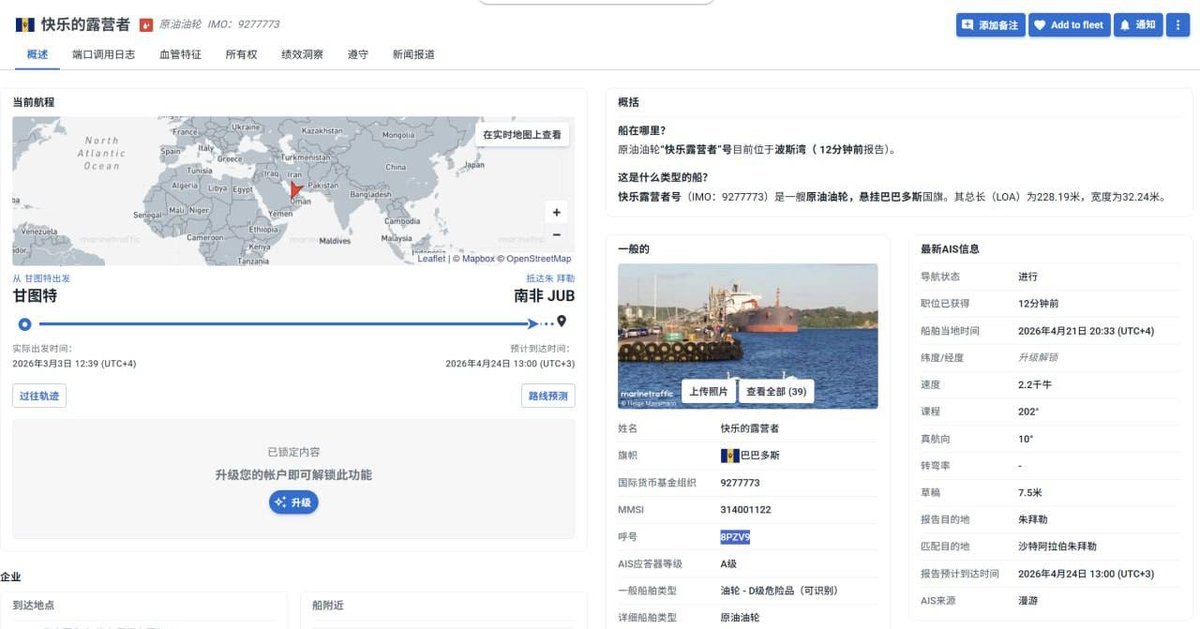
Task: Open the 过往轨迹 button
Action: coord(39,396)
